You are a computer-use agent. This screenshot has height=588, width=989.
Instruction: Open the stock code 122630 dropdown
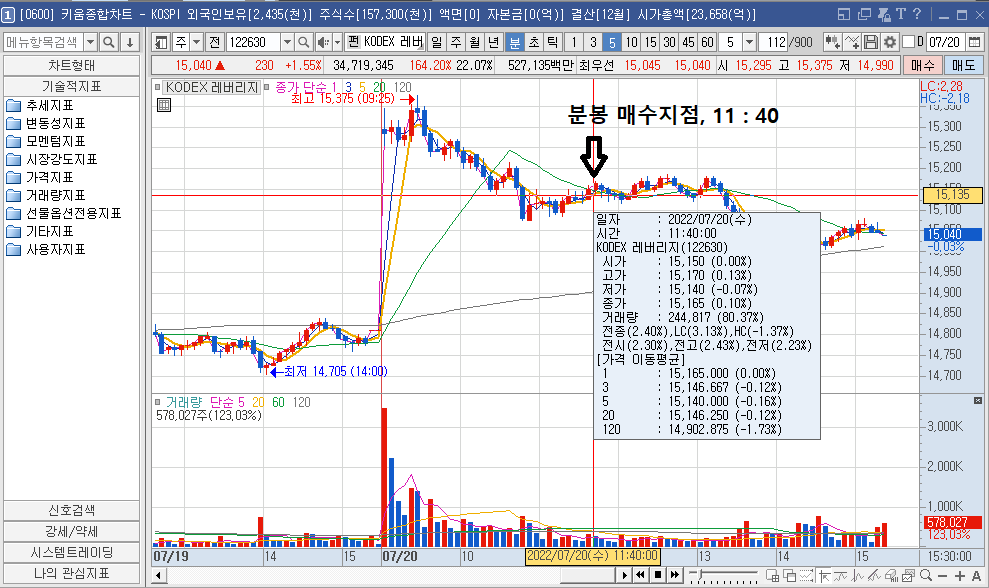point(287,42)
